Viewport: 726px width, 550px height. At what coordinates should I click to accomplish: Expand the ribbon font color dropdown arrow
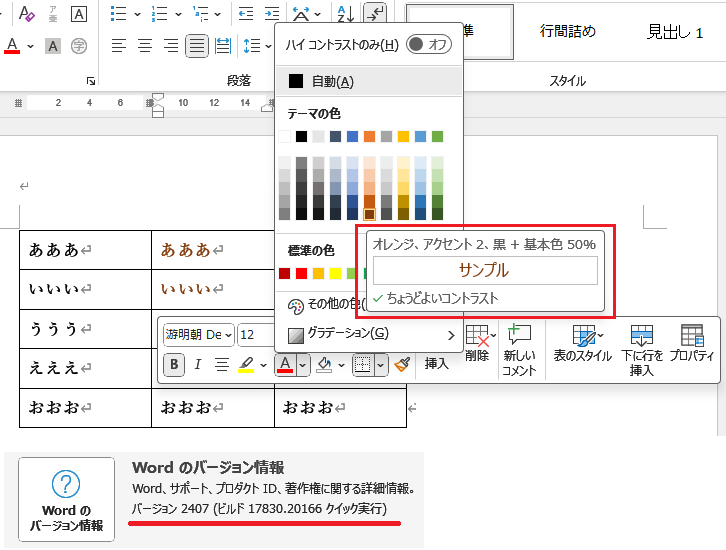pos(31,46)
